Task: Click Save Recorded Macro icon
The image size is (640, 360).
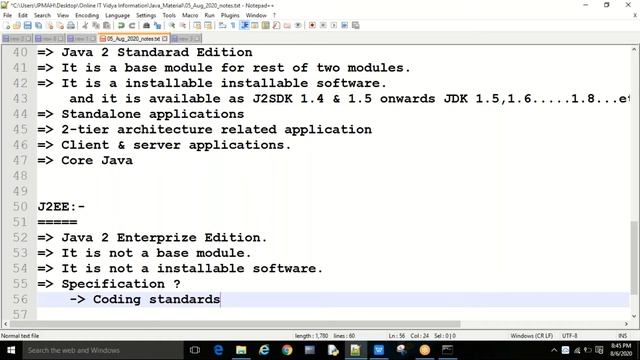Action: [x=356, y=25]
